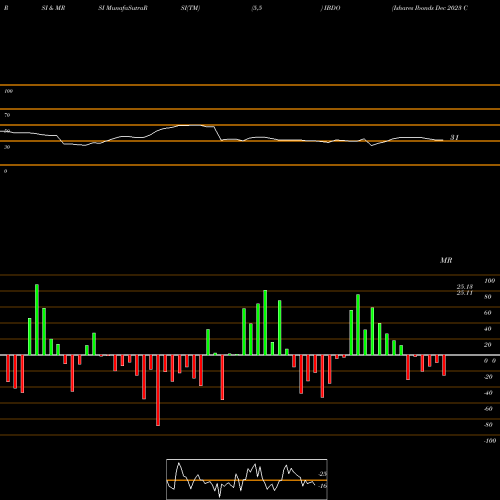Click the 'SI MunafaSutraR' header text
Image resolution: width=500 pixels, height=500 pixels.
[x=123, y=8]
